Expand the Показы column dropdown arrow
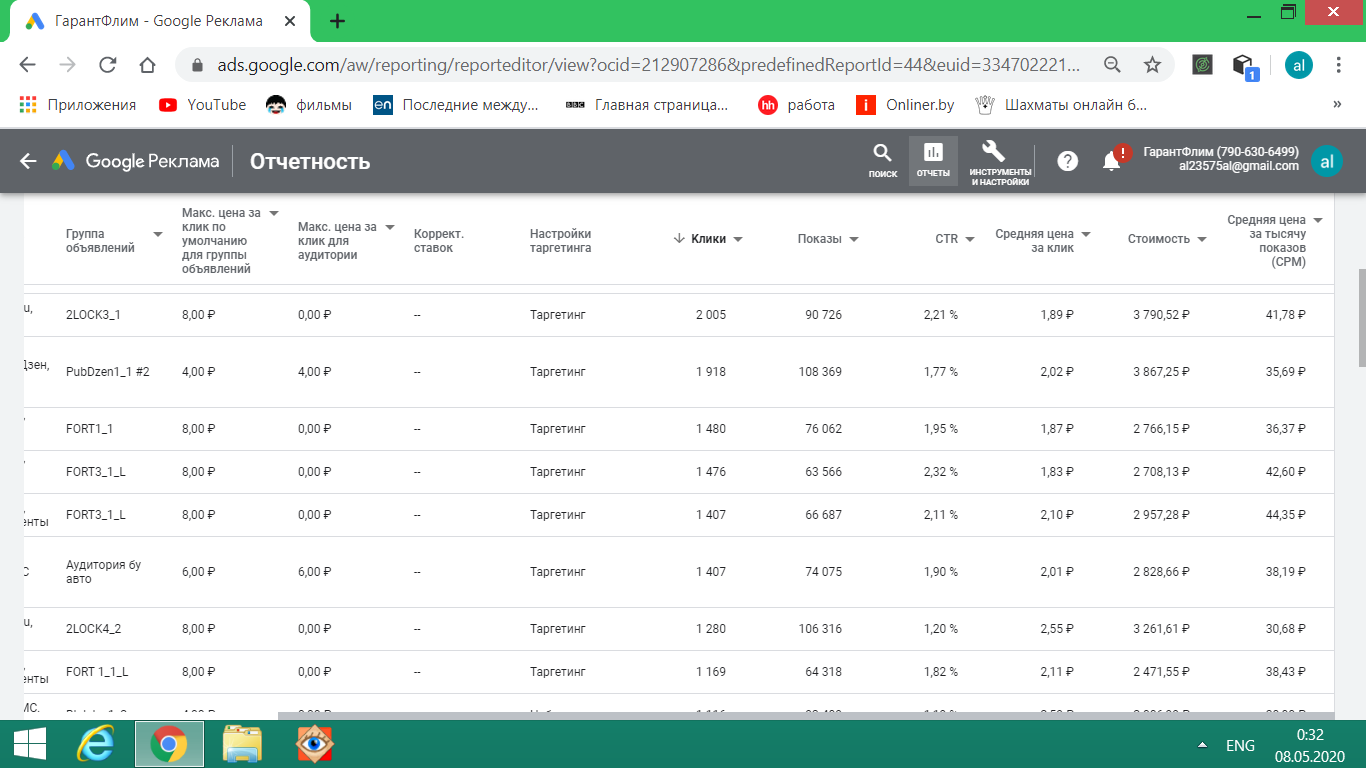The width and height of the screenshot is (1366, 768). (853, 239)
